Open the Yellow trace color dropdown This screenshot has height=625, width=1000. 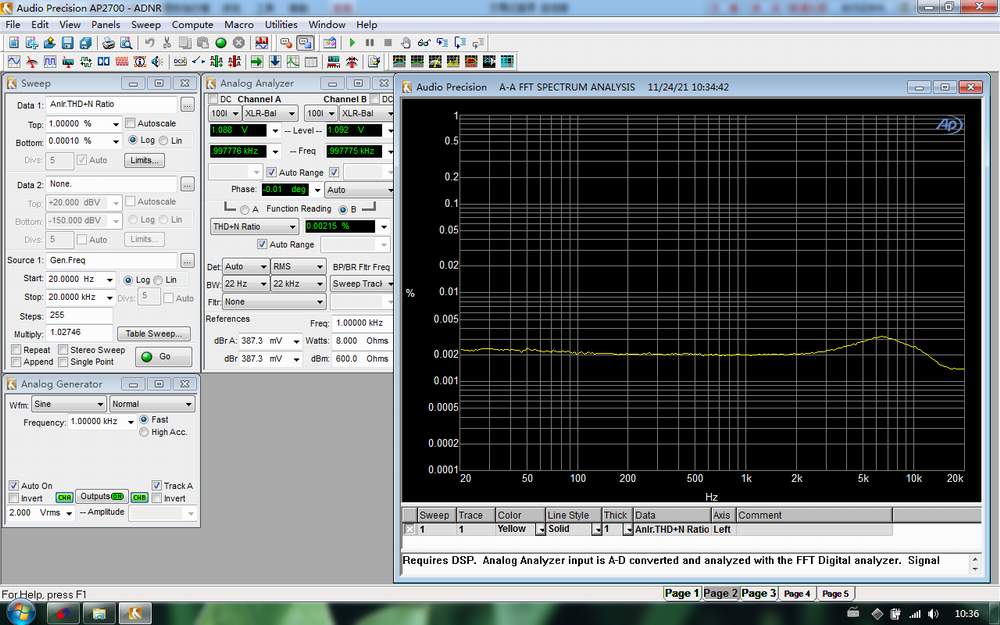pyautogui.click(x=540, y=529)
